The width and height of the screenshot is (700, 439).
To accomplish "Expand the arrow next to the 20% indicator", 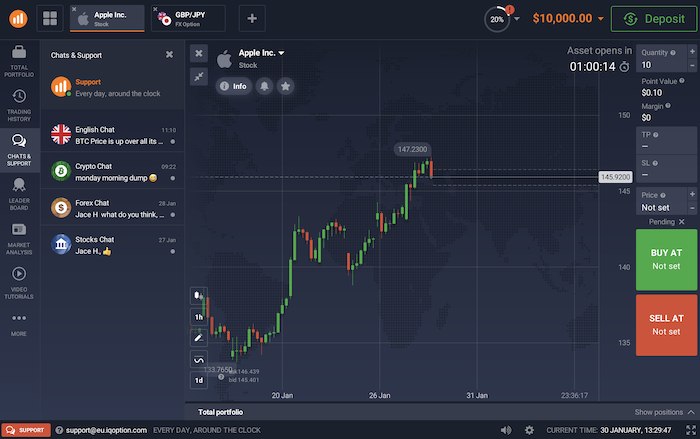I will [x=517, y=19].
